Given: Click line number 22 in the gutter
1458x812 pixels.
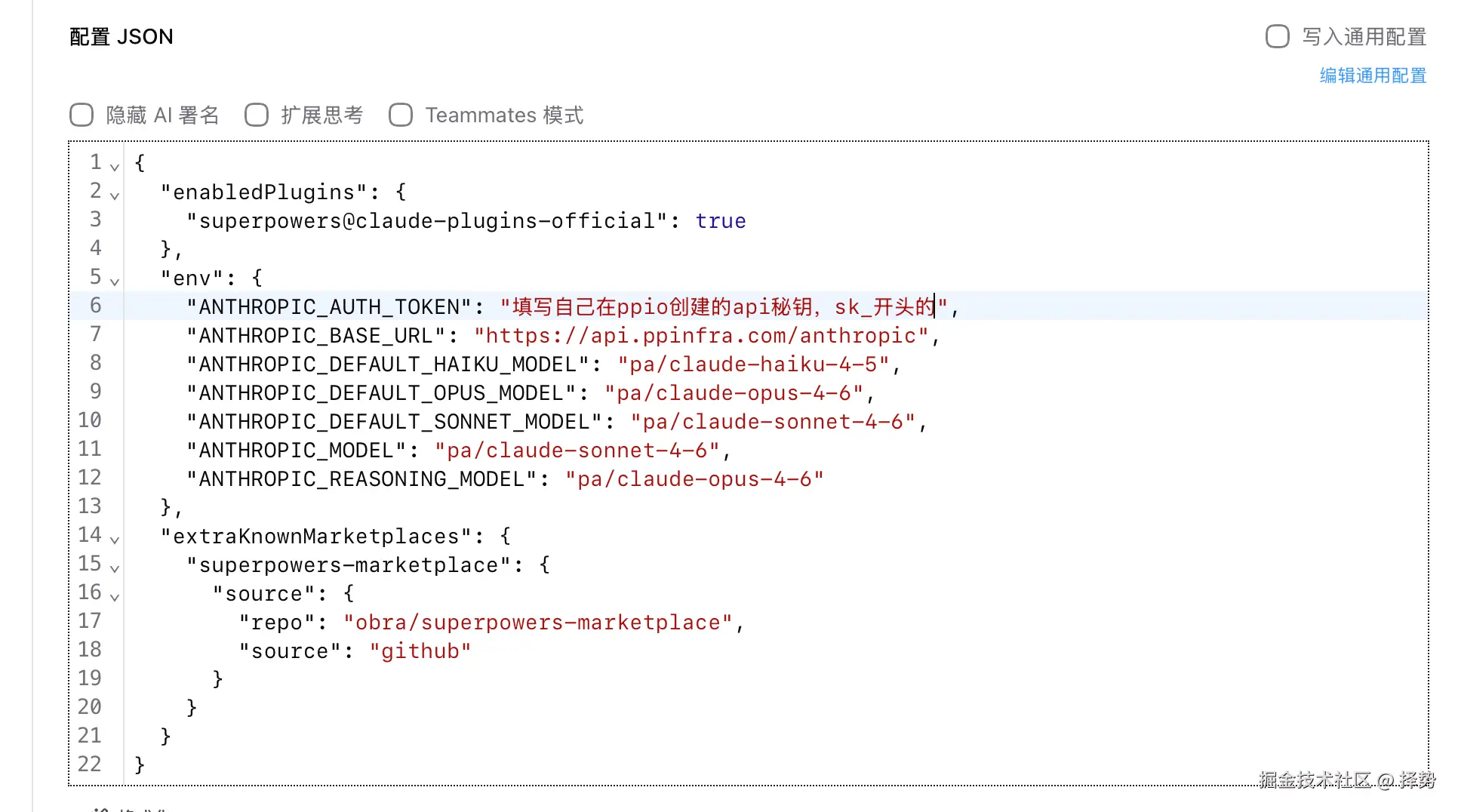Looking at the screenshot, I should [x=89, y=764].
